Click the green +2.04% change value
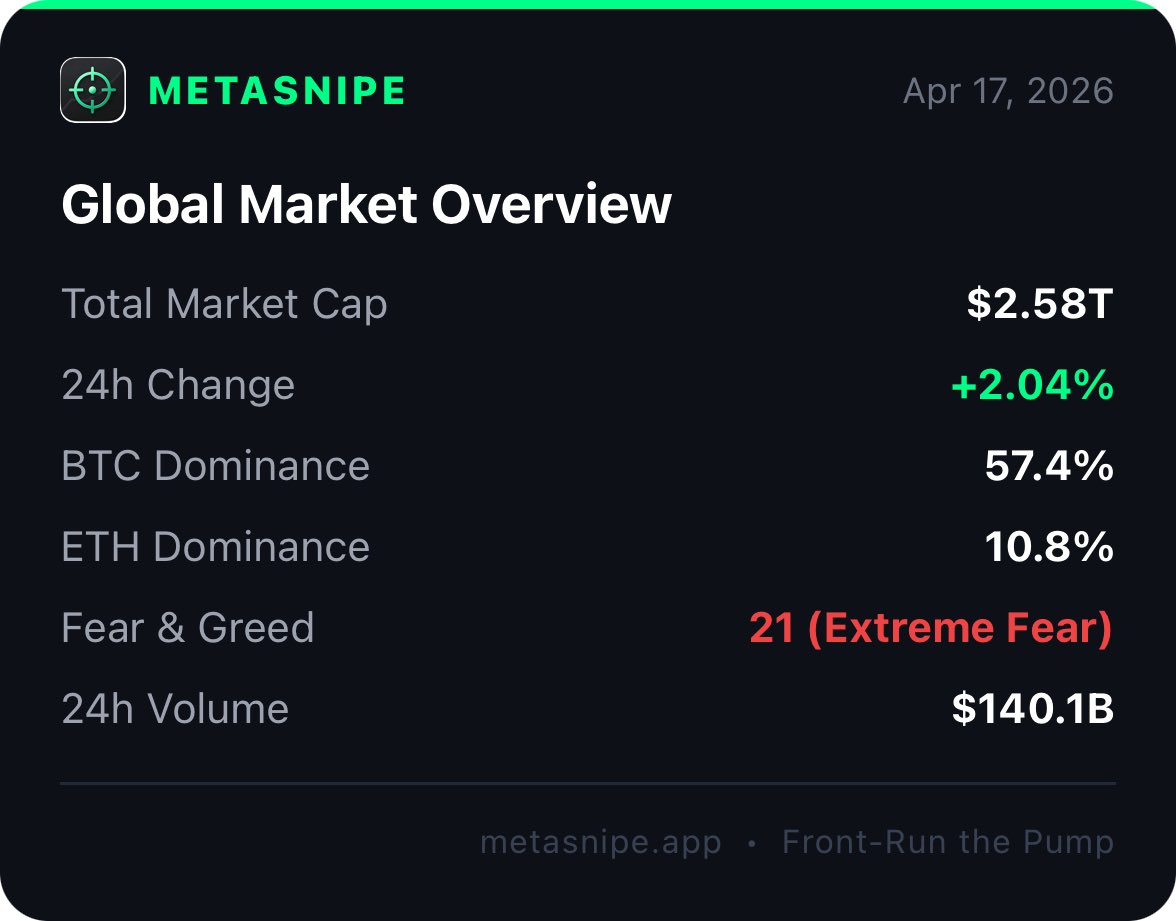 coord(1032,385)
